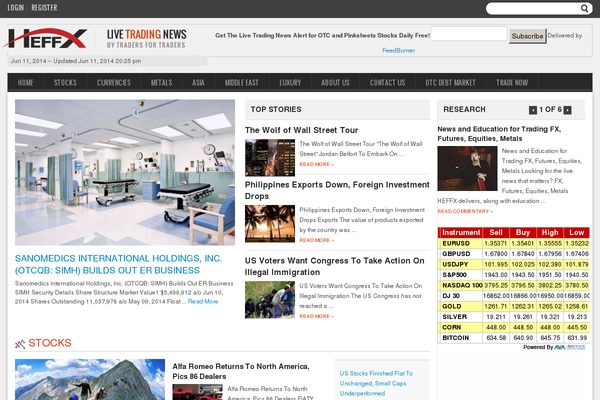Click the High column header
The height and width of the screenshot is (400, 600).
click(x=550, y=233)
